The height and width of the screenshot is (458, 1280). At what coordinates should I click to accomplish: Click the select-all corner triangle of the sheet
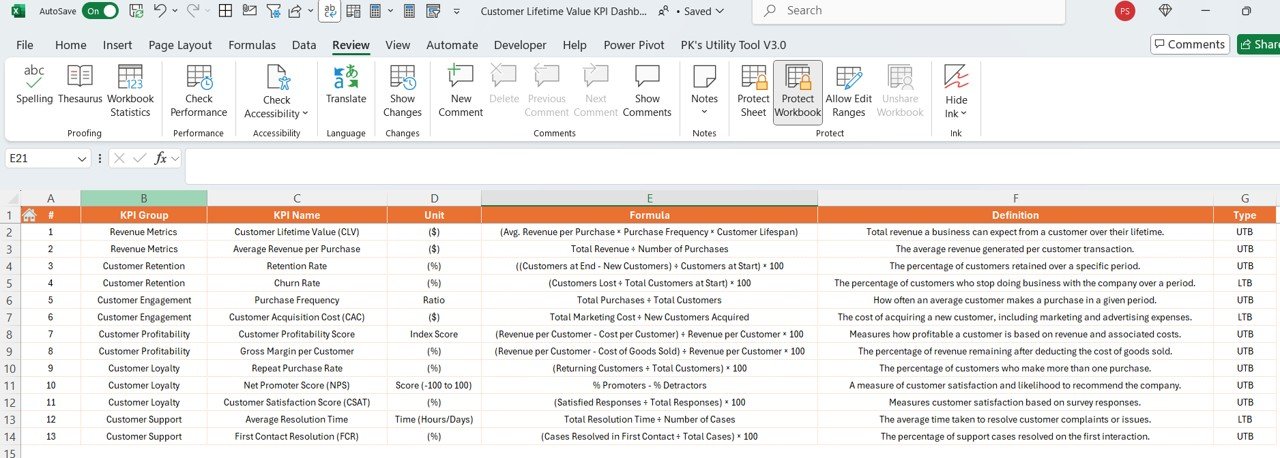coord(11,198)
